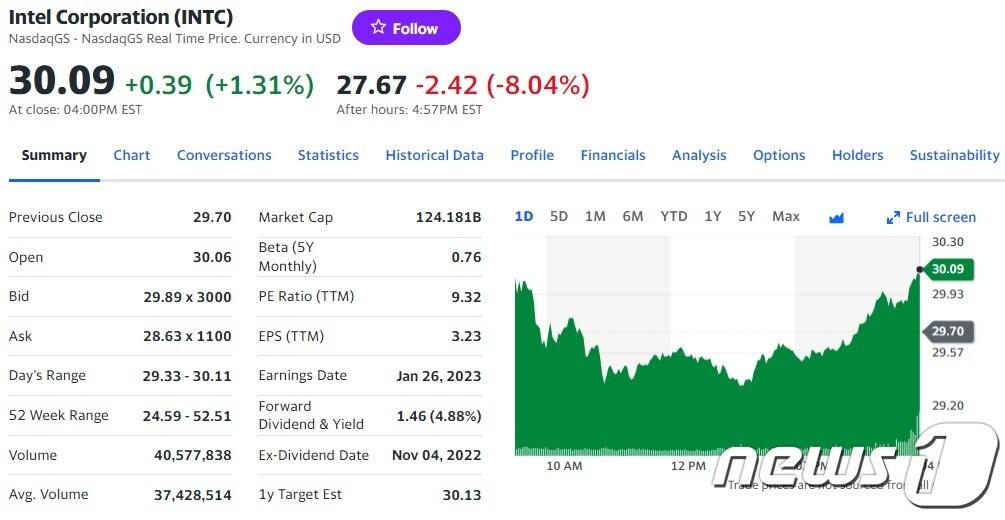Open the Holders tab
1005x520 pixels.
click(x=857, y=155)
